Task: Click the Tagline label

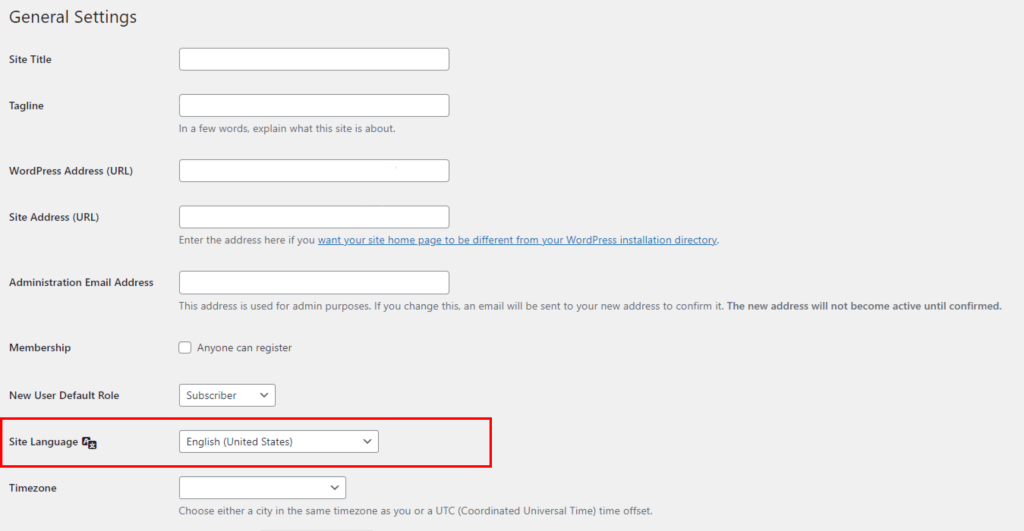Action: (x=26, y=106)
